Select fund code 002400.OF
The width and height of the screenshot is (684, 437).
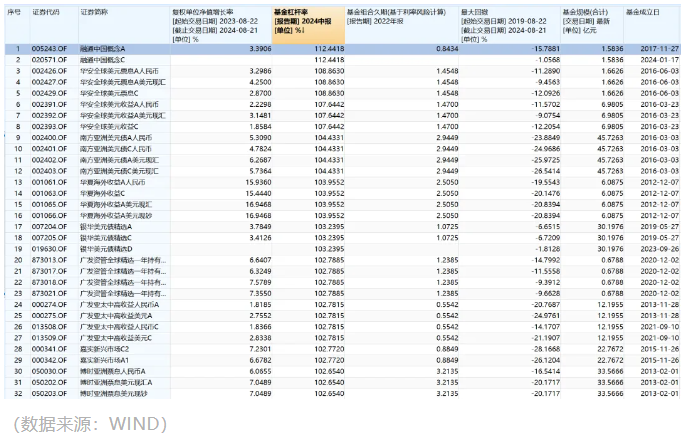[49, 138]
